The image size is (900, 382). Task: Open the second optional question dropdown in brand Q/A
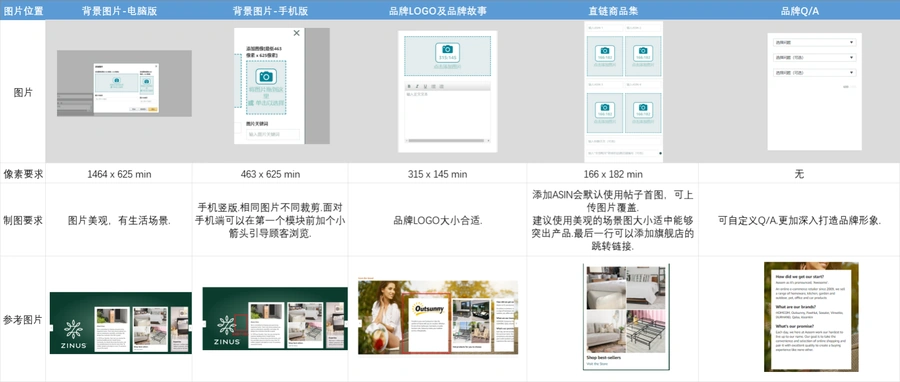click(x=814, y=57)
